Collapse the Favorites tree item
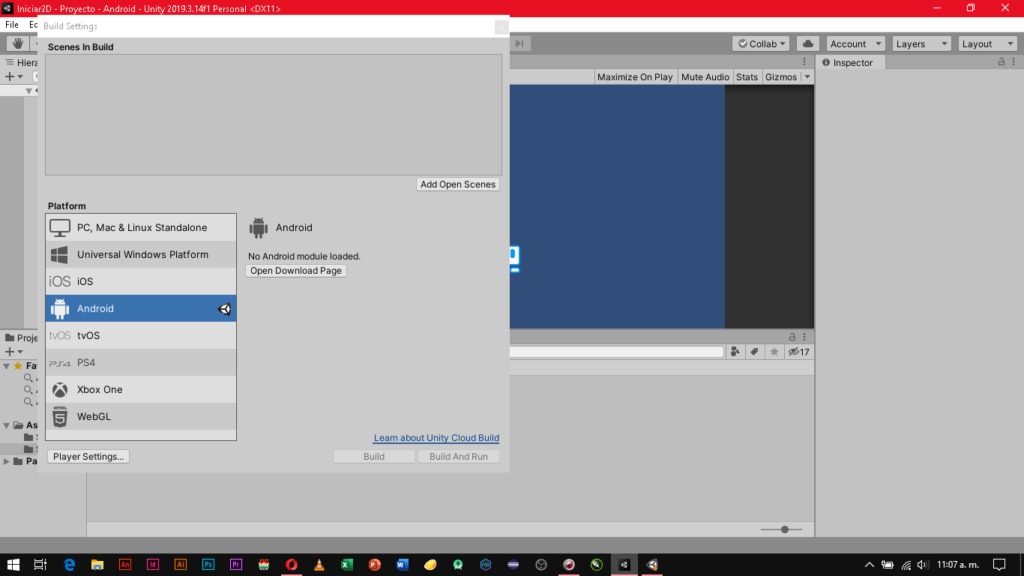Screen dimensions: 1024x576 click(x=7, y=366)
